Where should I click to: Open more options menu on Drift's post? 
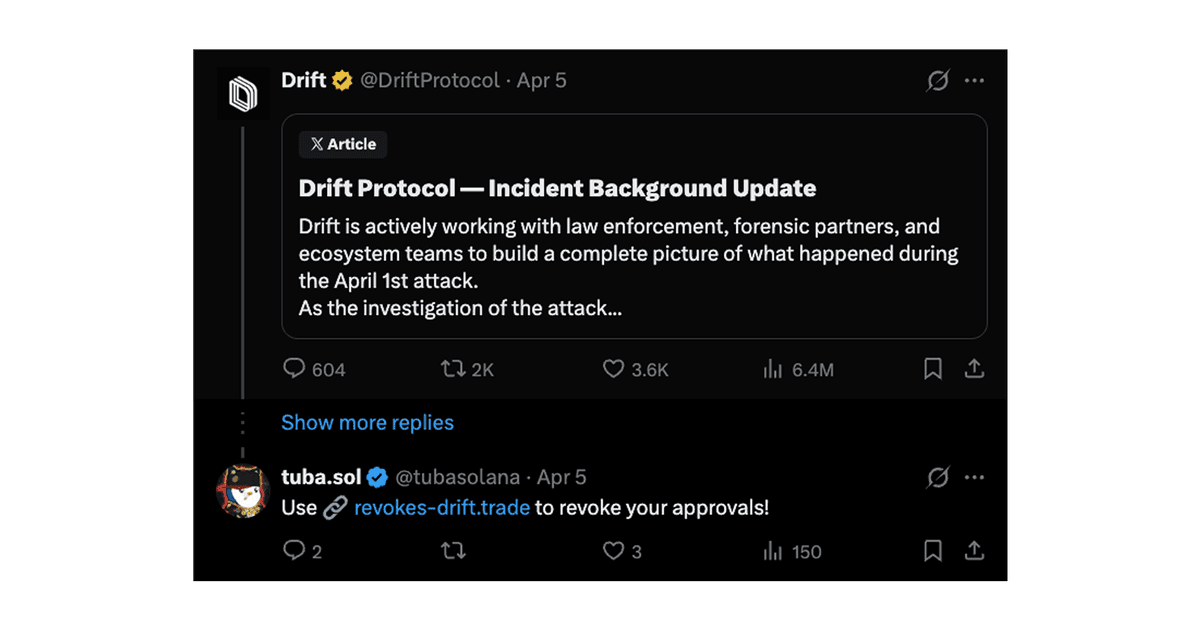974,81
